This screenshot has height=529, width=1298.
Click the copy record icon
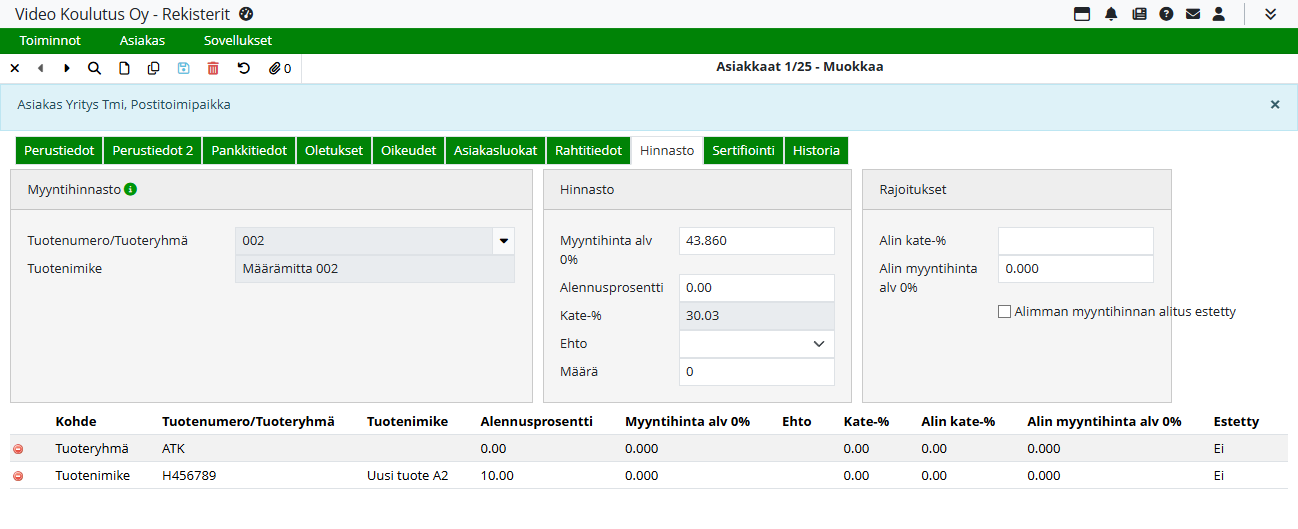[x=153, y=68]
